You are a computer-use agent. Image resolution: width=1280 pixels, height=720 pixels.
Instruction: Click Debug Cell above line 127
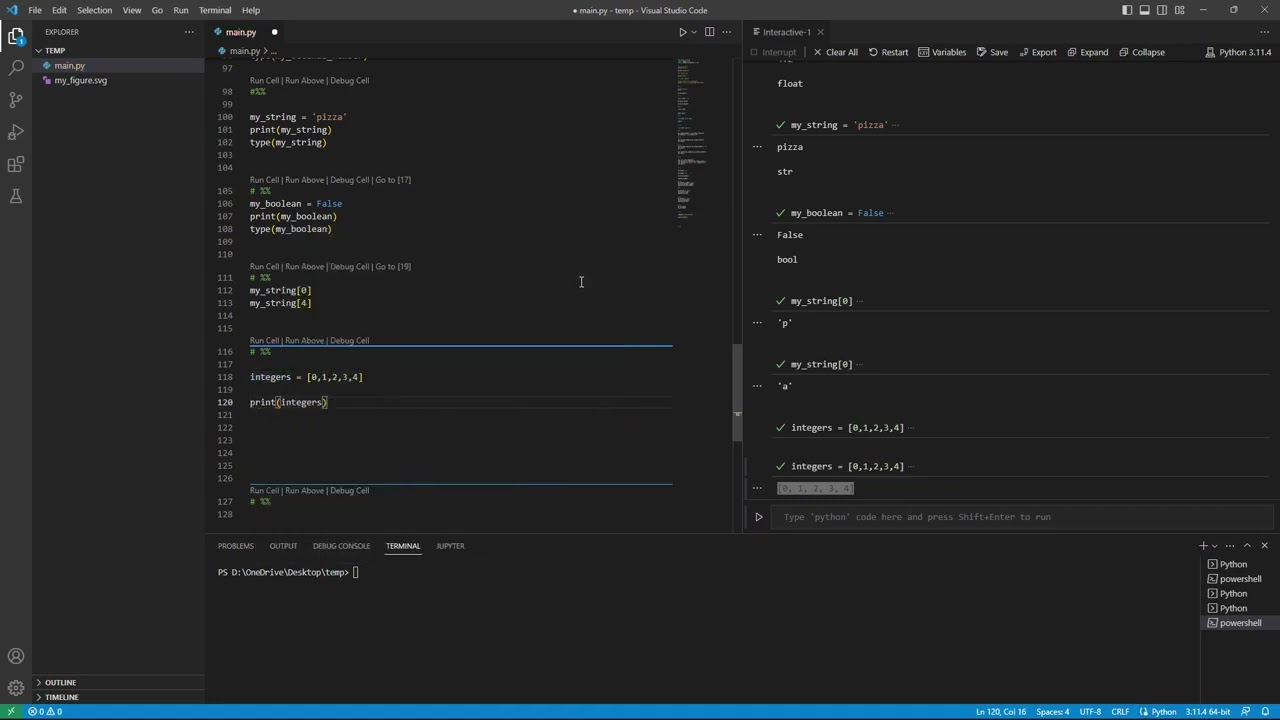pyautogui.click(x=349, y=491)
